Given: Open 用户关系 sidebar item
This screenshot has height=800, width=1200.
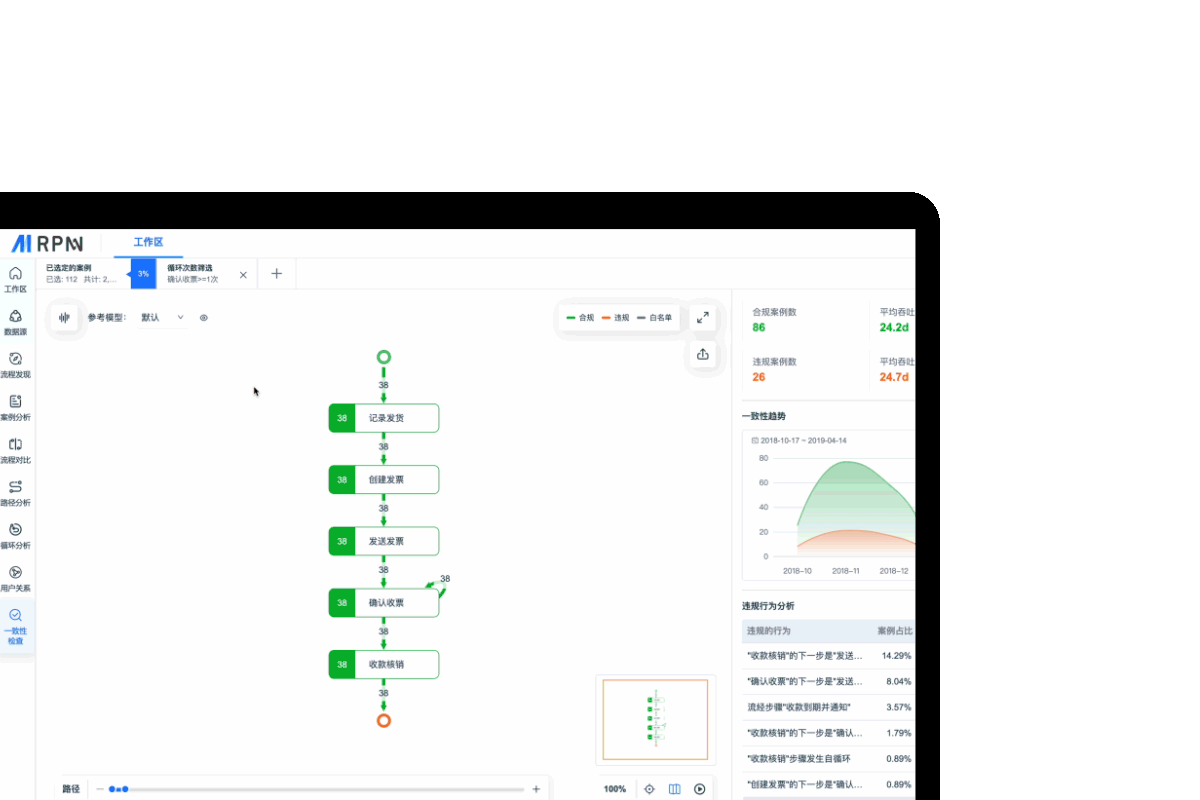Looking at the screenshot, I should click(15, 578).
